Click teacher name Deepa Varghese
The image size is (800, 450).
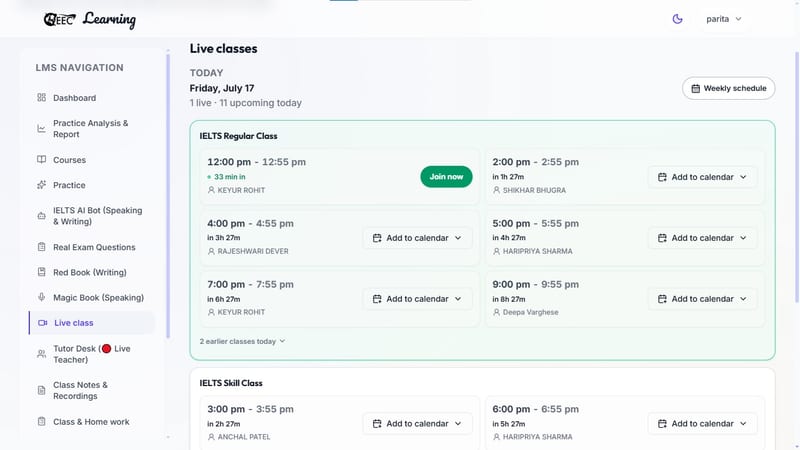pyautogui.click(x=531, y=312)
